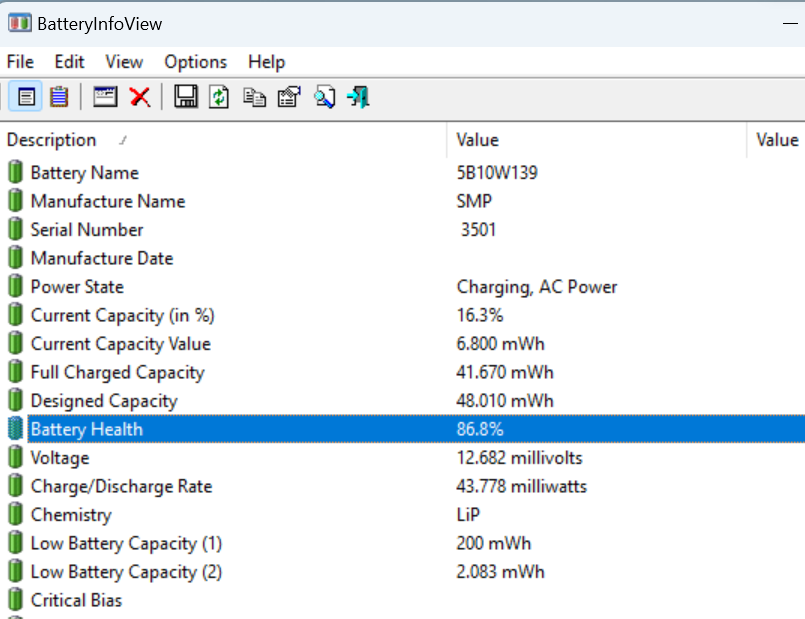Click the 12.682 millivolts value

[x=519, y=458]
